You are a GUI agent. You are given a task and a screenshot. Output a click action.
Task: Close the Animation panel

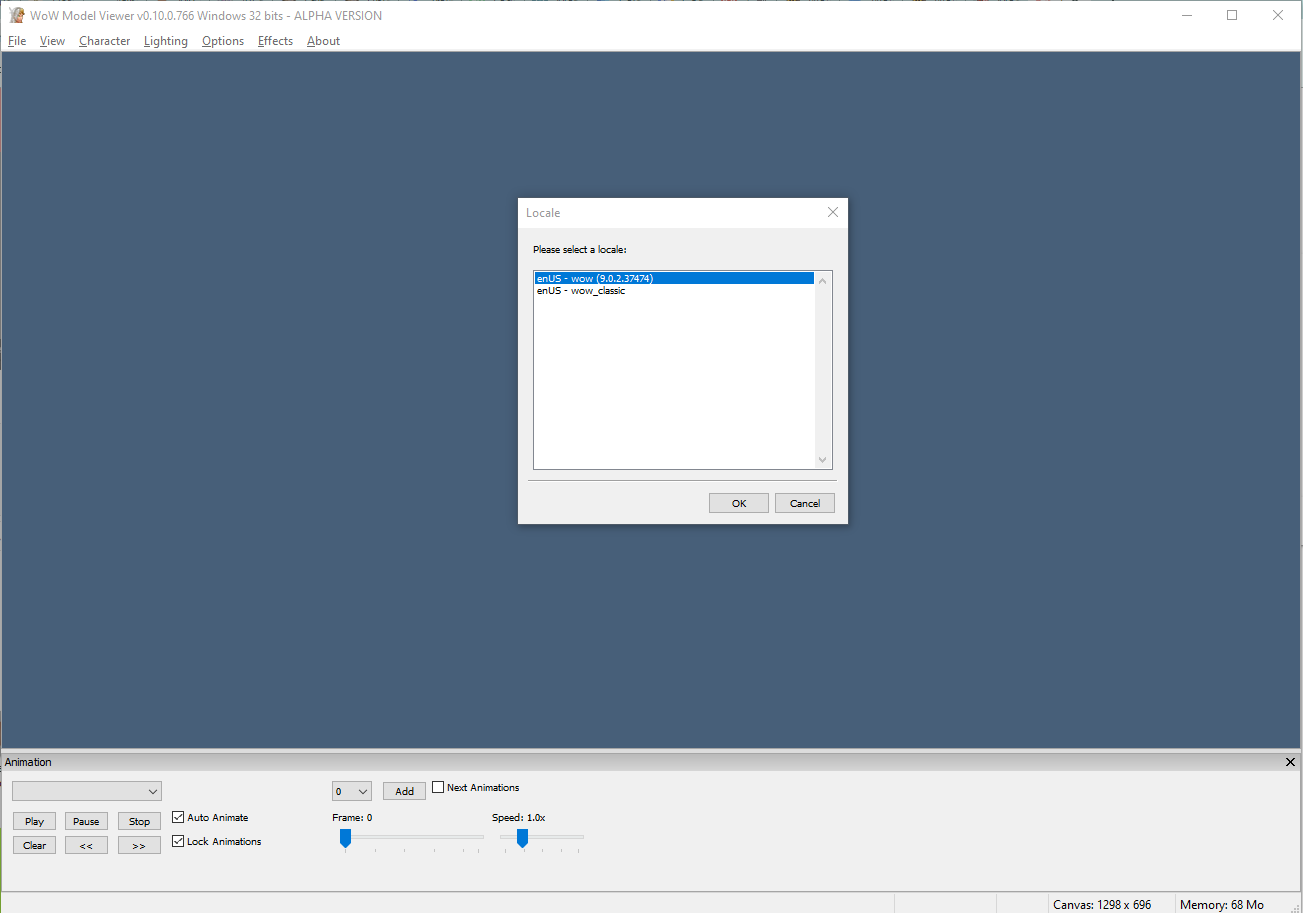click(1289, 762)
